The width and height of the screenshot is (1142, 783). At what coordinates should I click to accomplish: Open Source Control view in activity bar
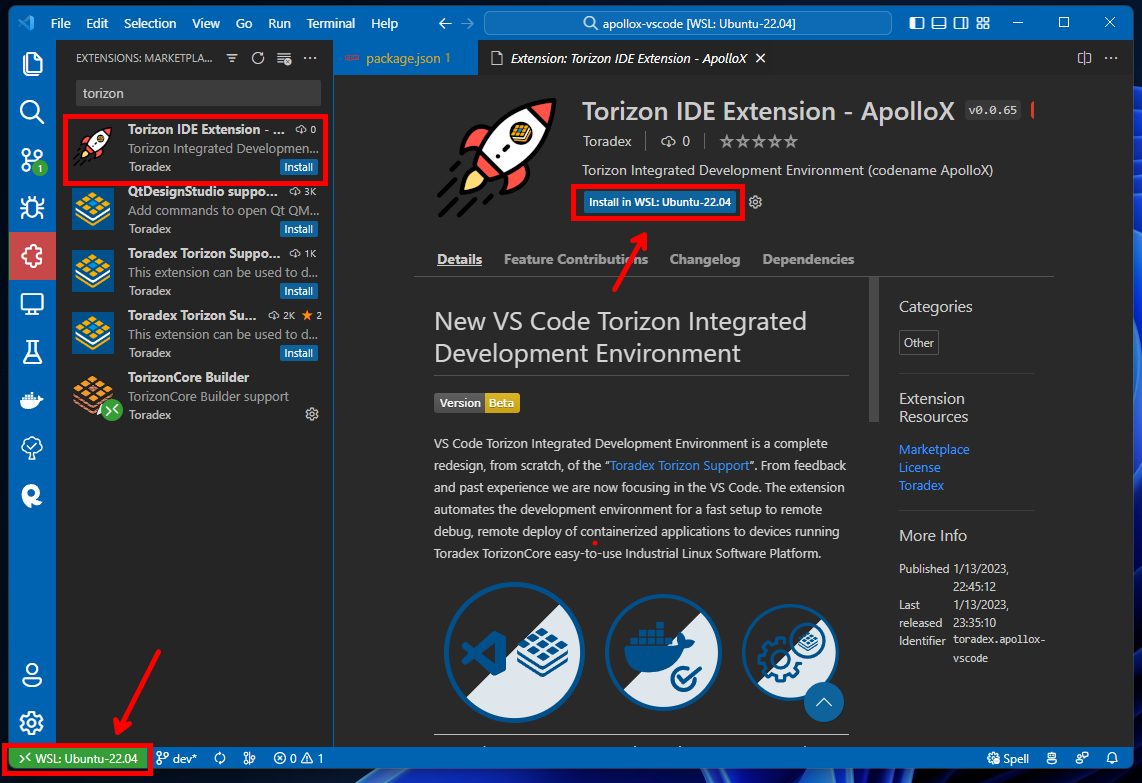[x=32, y=160]
